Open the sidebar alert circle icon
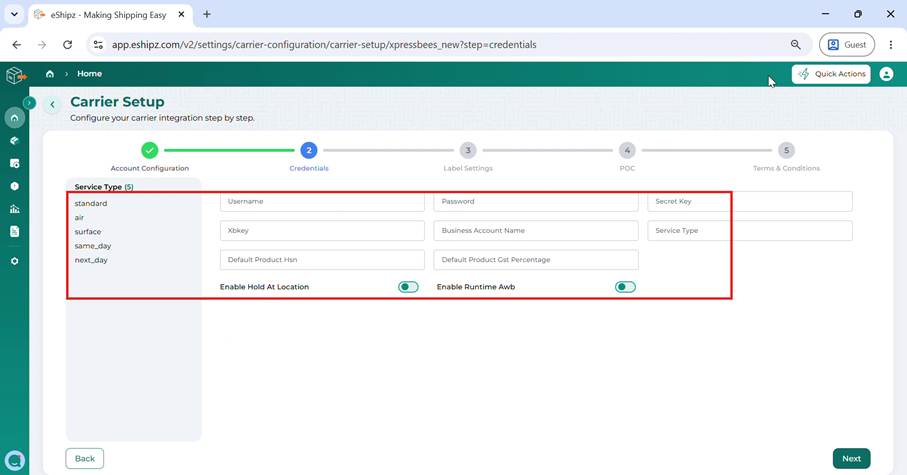This screenshot has width=907, height=475. coord(14,186)
